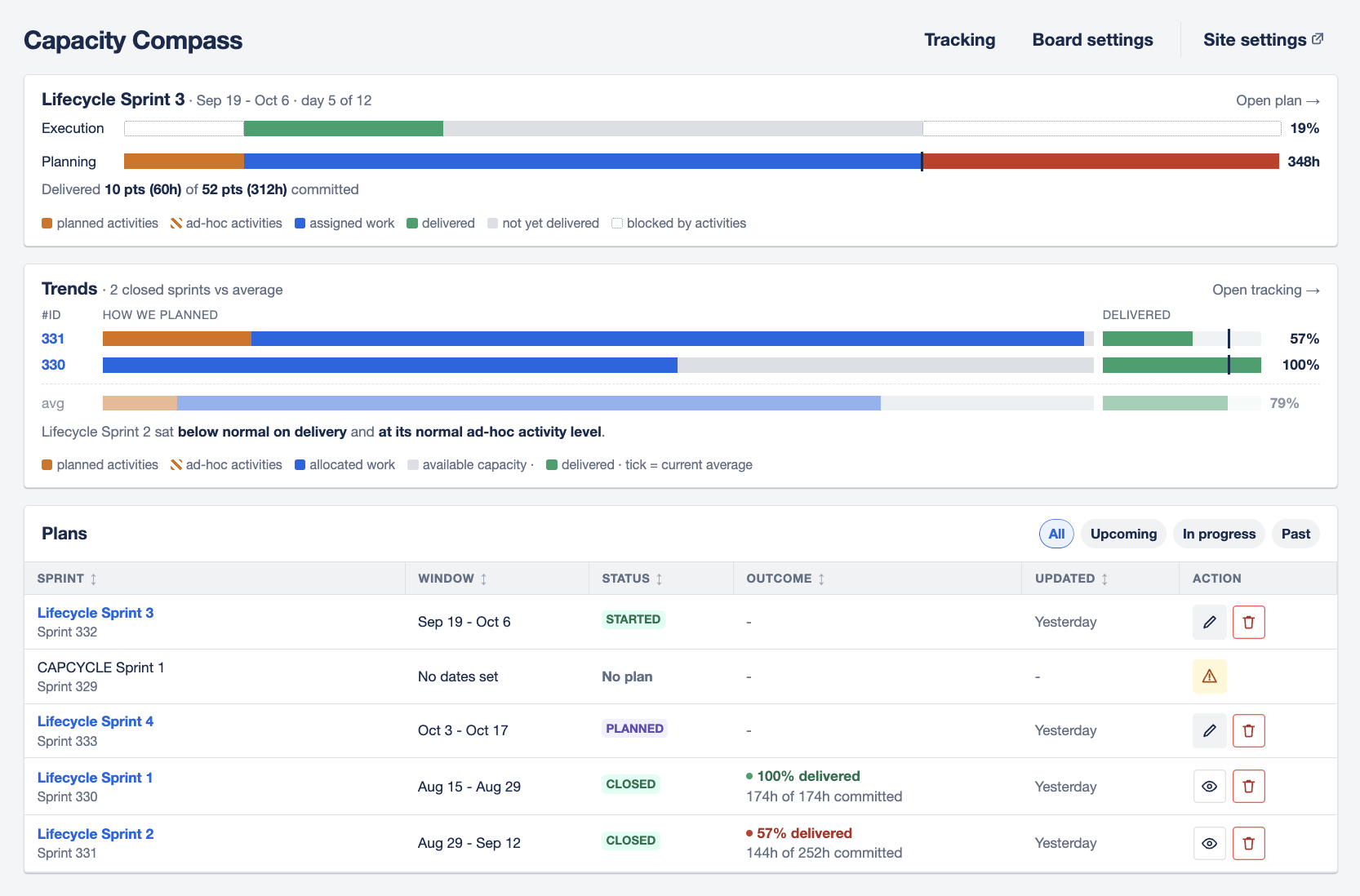Delete the Lifecycle Sprint 3 plan
Screen dimensions: 1360x896
click(x=1248, y=622)
